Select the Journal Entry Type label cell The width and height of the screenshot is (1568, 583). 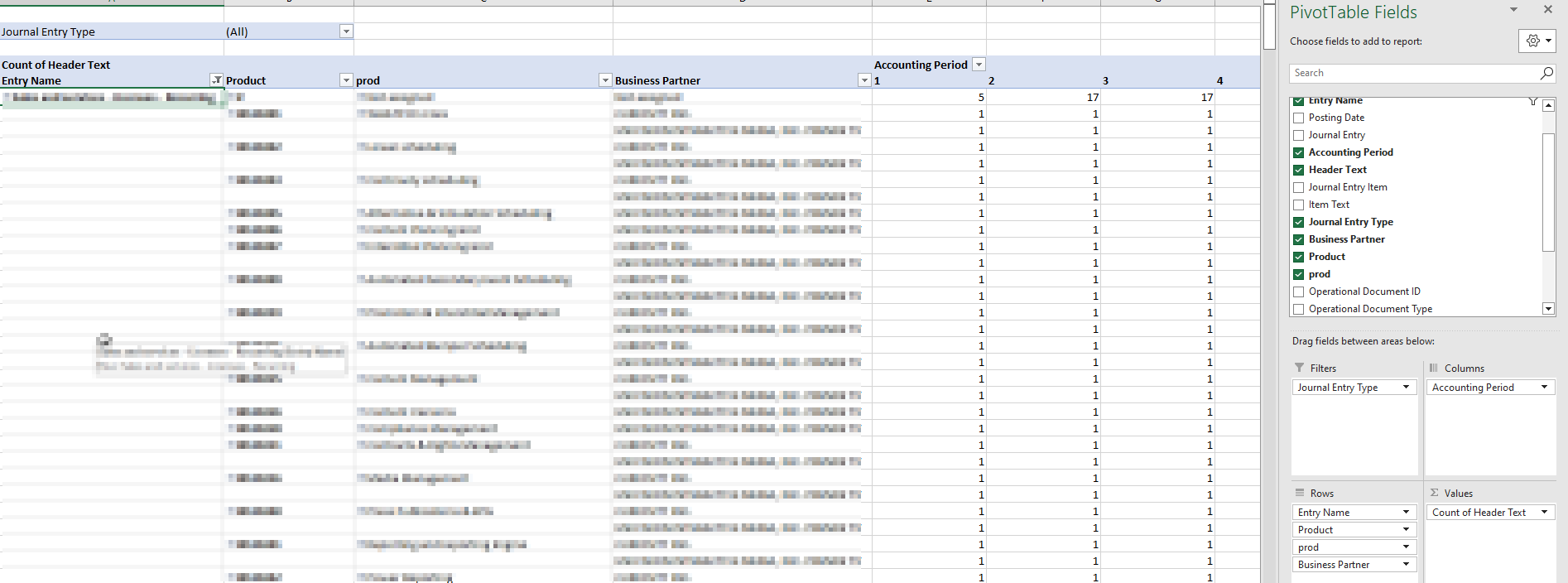click(112, 31)
